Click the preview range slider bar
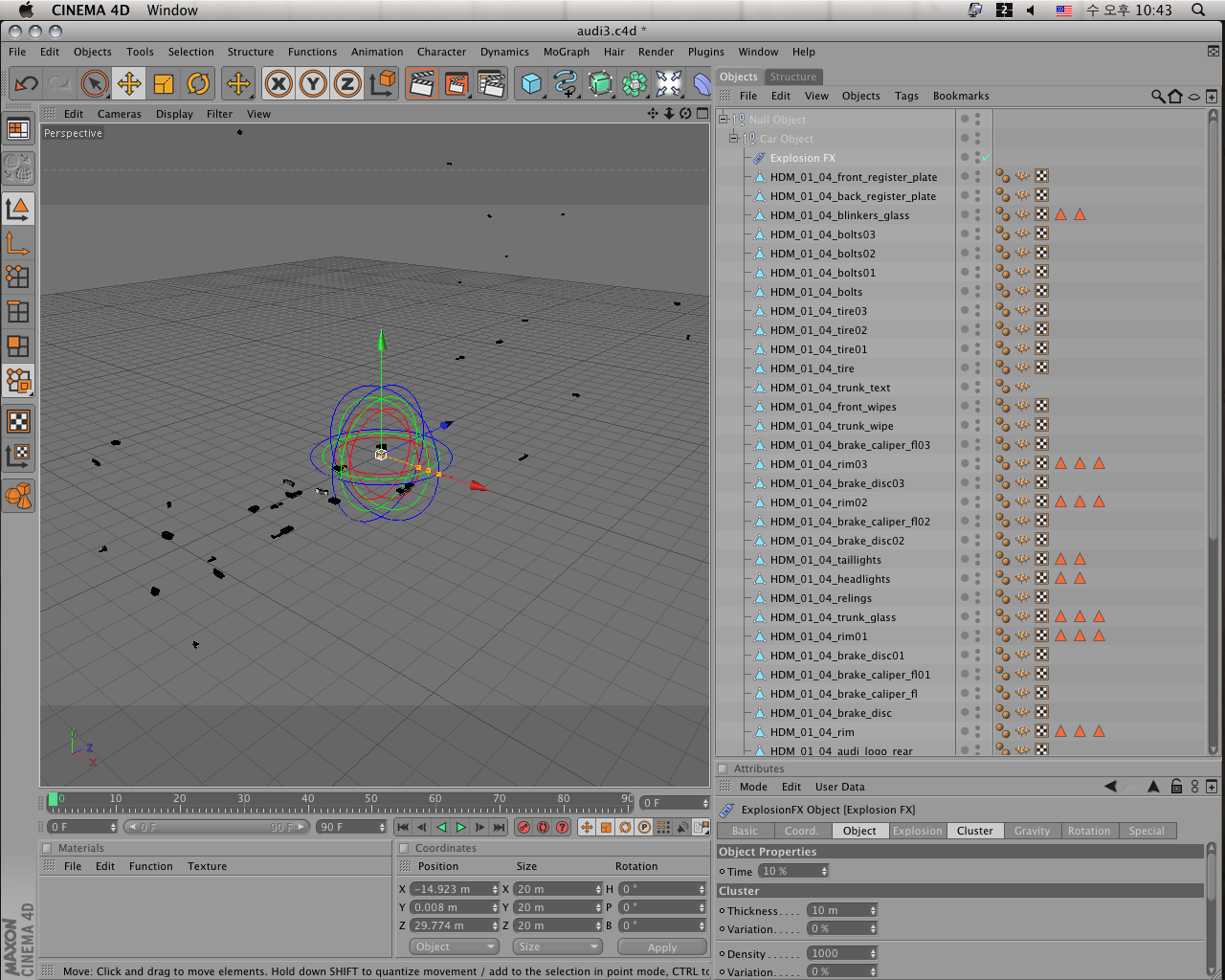The height and width of the screenshot is (980, 1225). [218, 827]
